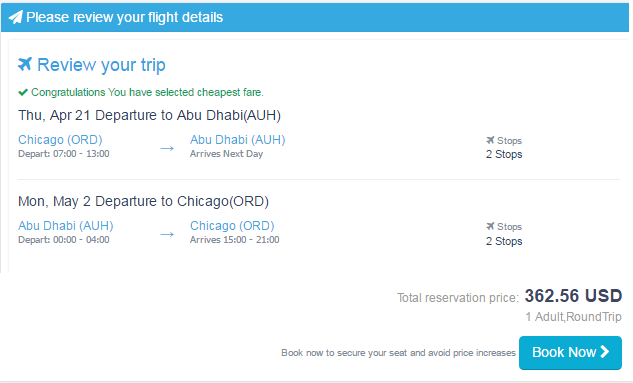This screenshot has height=383, width=633.
Task: Click Thu, Apr 21 Departure heading
Action: point(149,115)
